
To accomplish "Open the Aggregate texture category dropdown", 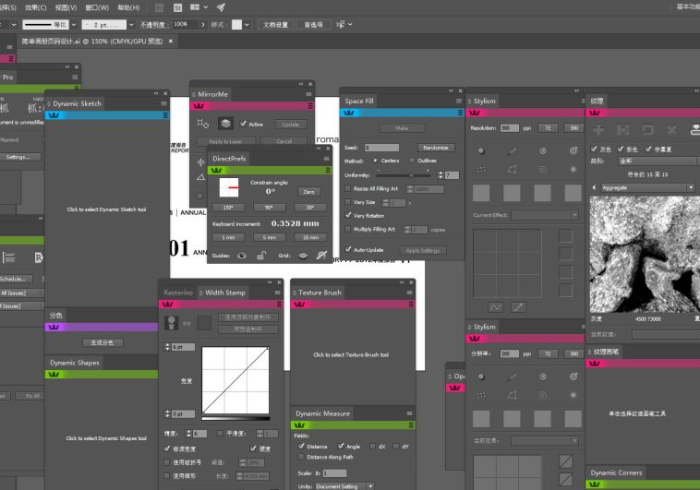I will (x=639, y=187).
